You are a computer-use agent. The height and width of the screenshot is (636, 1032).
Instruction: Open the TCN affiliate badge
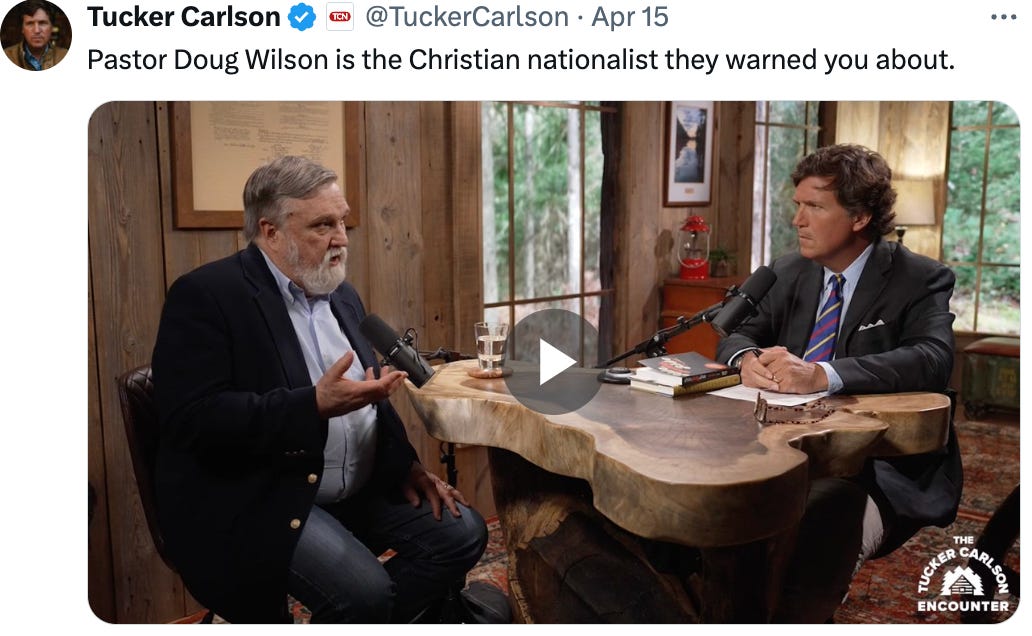point(340,17)
